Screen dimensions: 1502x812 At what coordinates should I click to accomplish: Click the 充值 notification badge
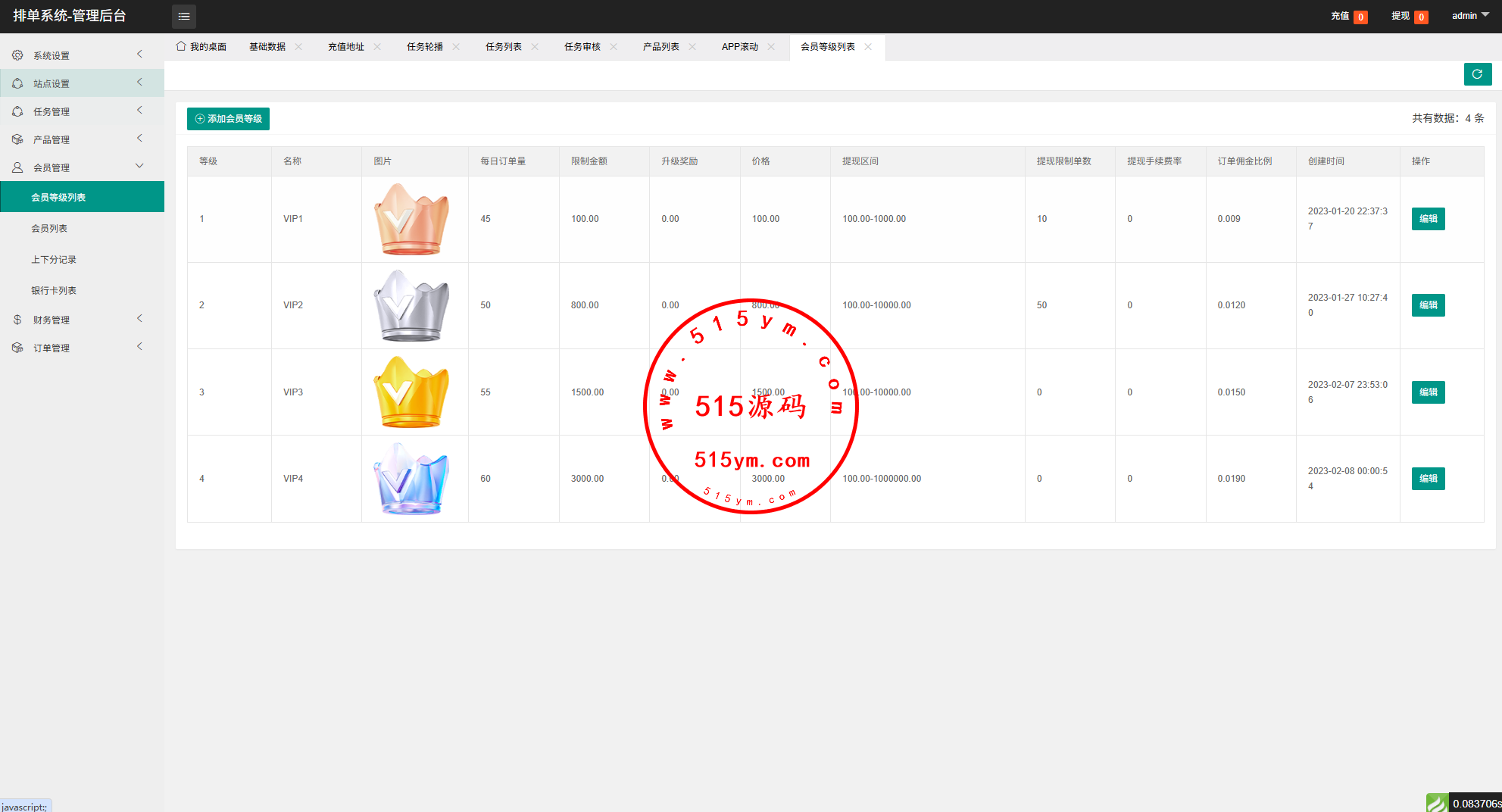tap(1360, 17)
